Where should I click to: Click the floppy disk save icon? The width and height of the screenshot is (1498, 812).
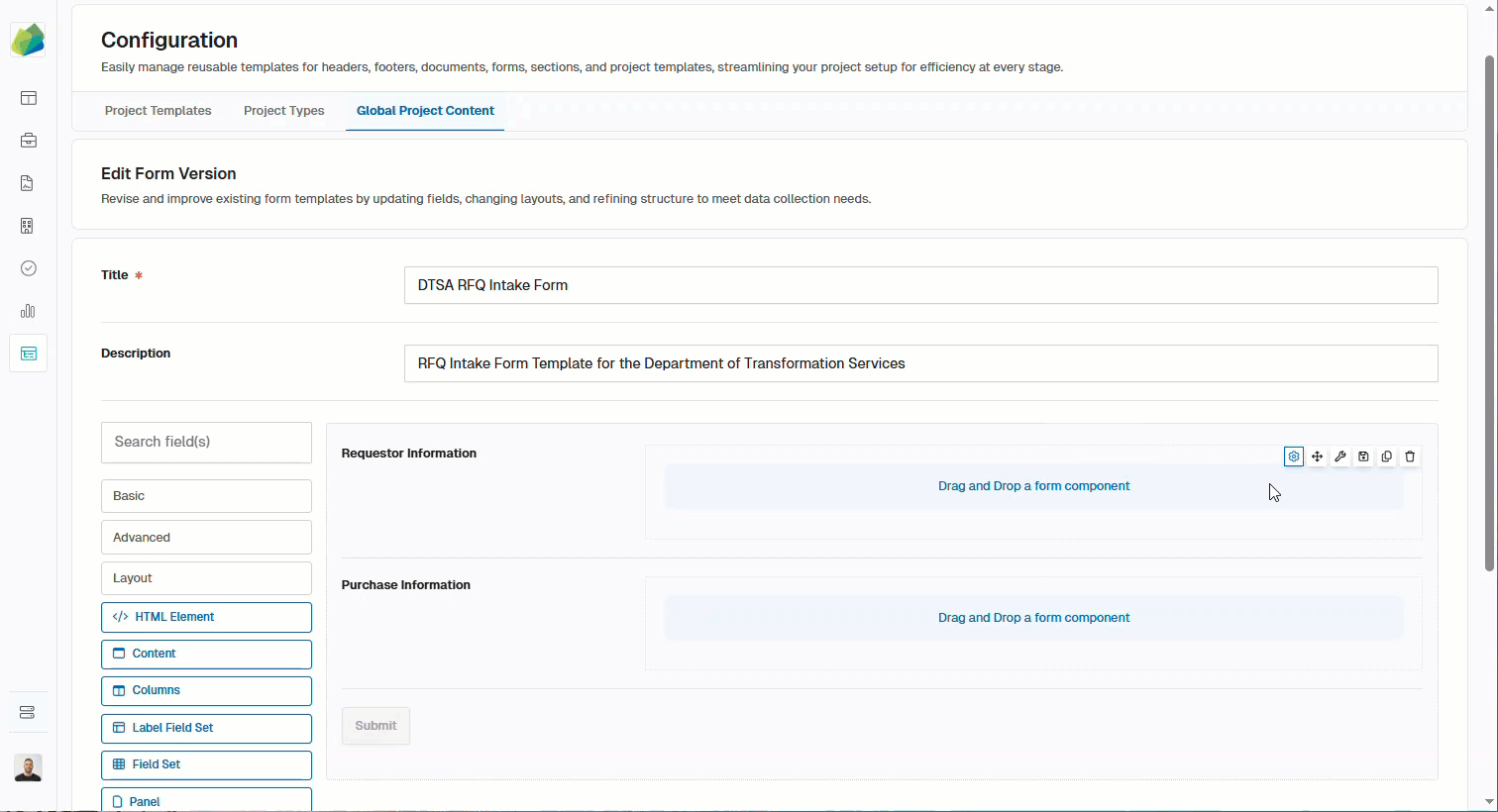1363,457
